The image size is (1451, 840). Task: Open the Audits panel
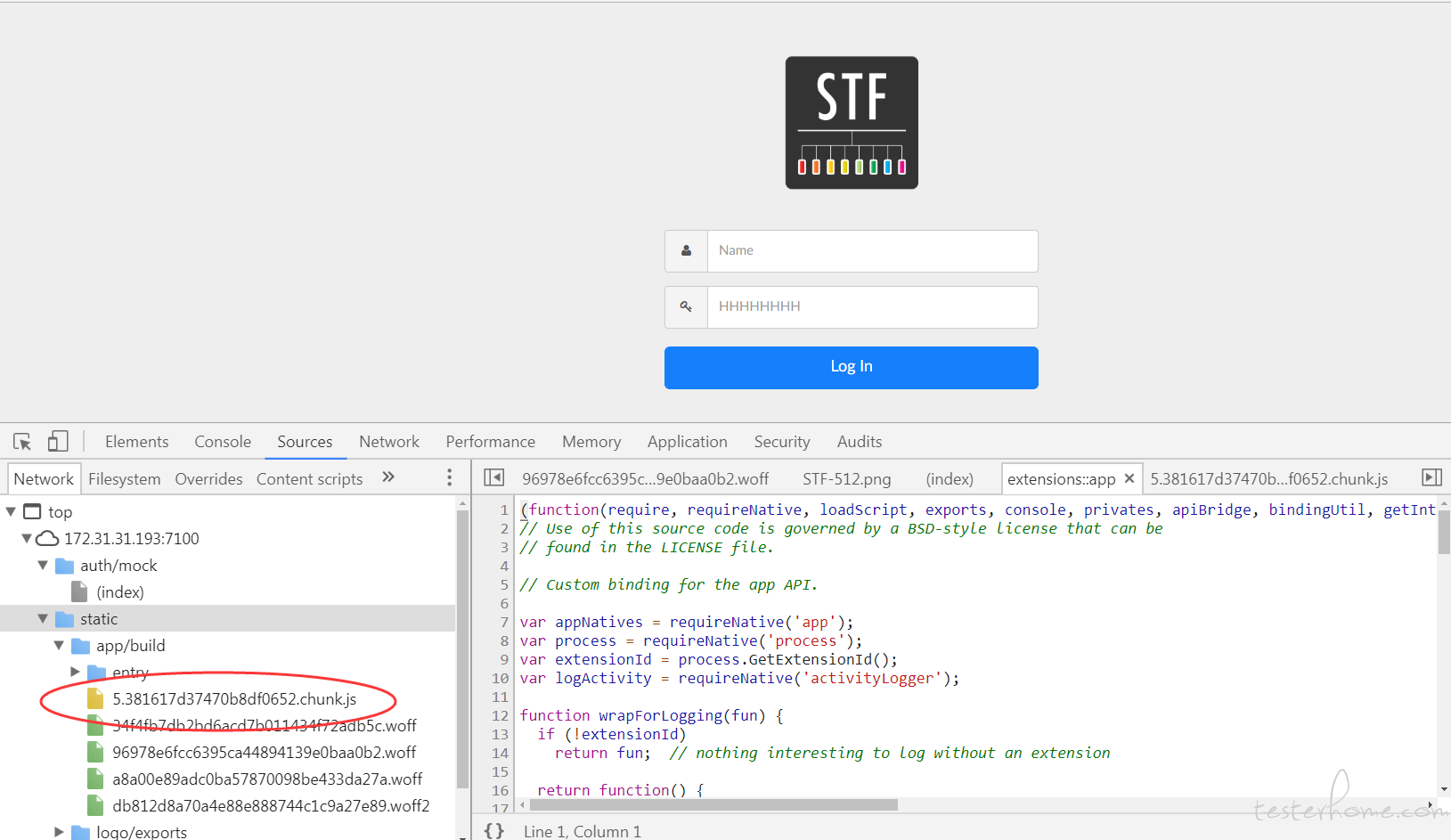coord(860,442)
